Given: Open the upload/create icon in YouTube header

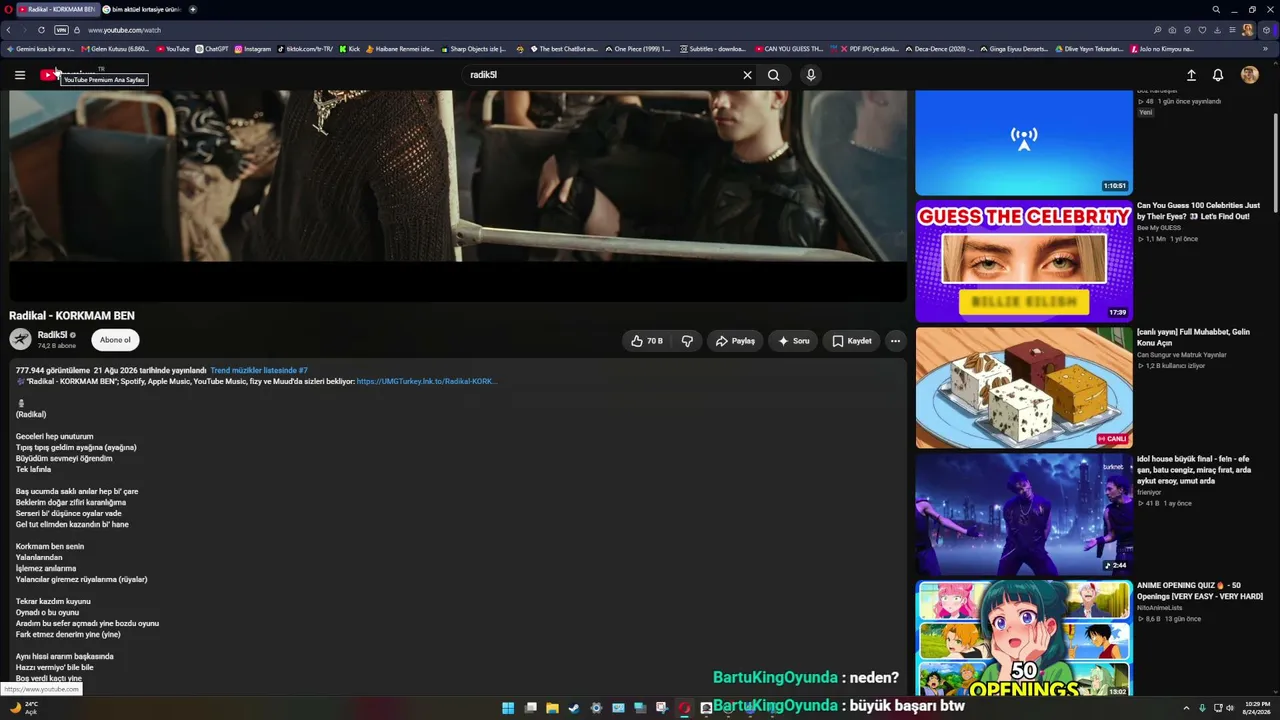Looking at the screenshot, I should coord(1191,75).
